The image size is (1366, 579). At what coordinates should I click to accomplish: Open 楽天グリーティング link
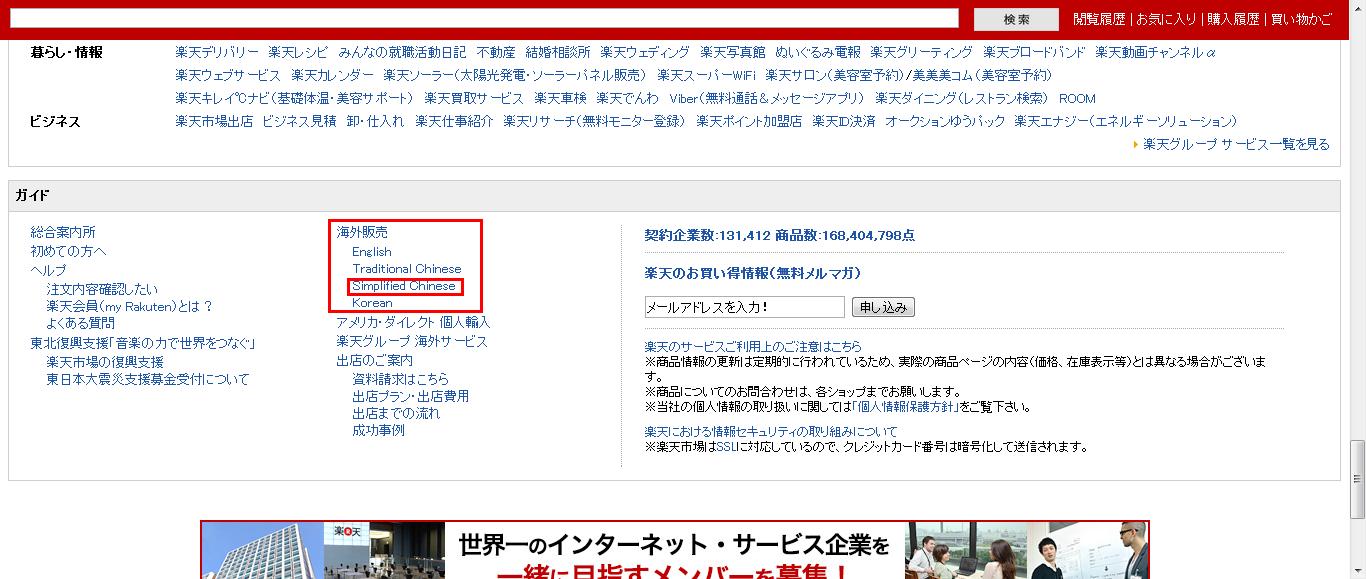pyautogui.click(x=921, y=52)
